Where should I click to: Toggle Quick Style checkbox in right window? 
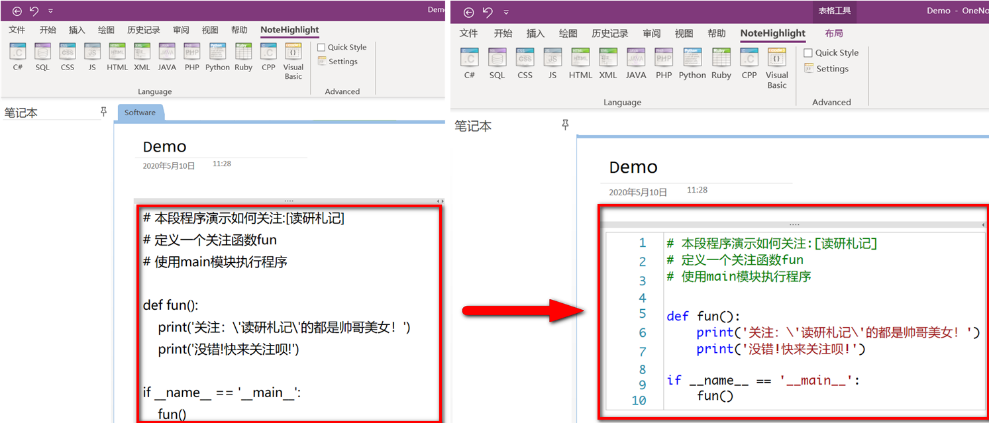coord(808,53)
